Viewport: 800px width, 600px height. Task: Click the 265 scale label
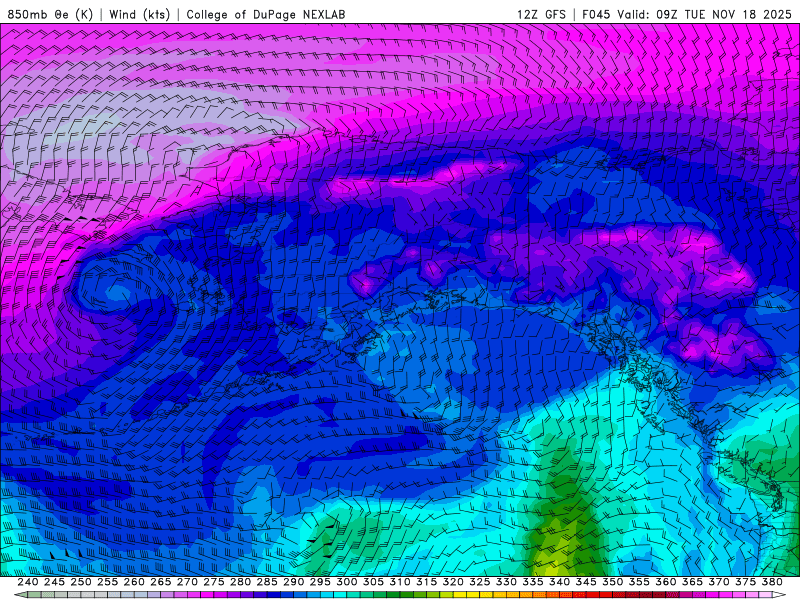[160, 582]
